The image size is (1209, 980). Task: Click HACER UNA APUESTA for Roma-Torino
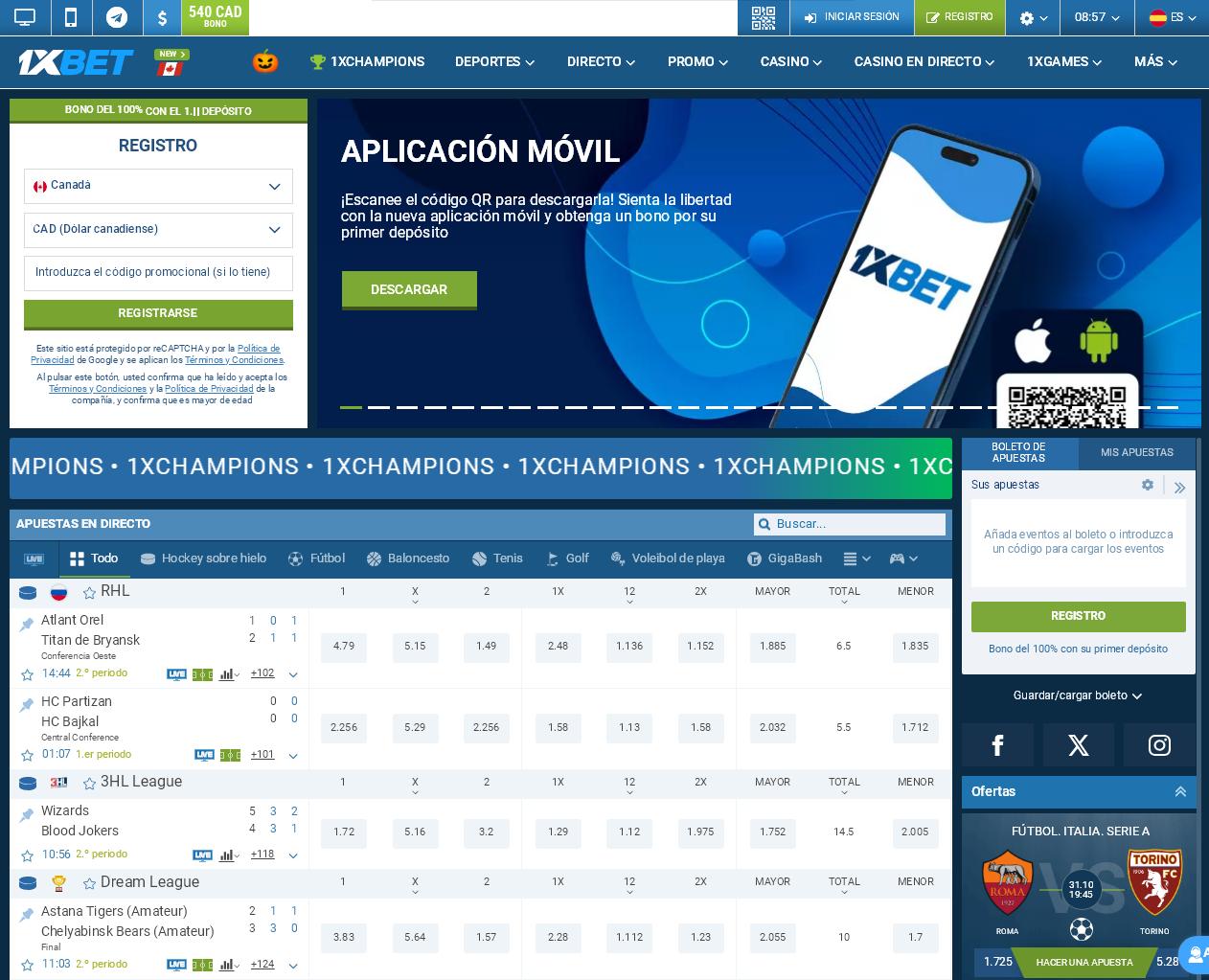(1084, 963)
